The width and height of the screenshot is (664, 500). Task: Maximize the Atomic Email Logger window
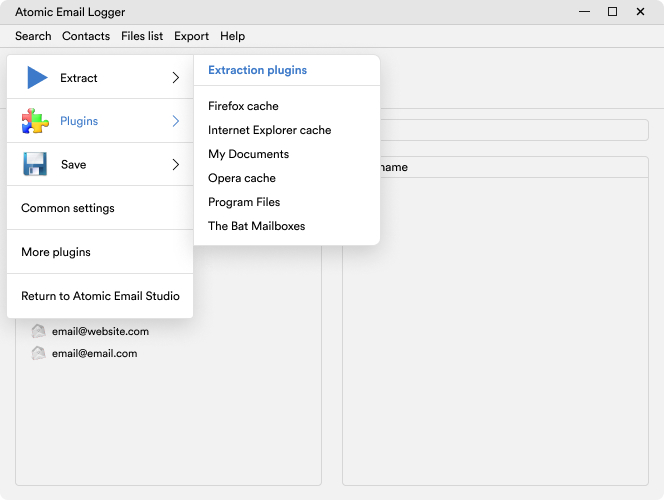(x=612, y=12)
